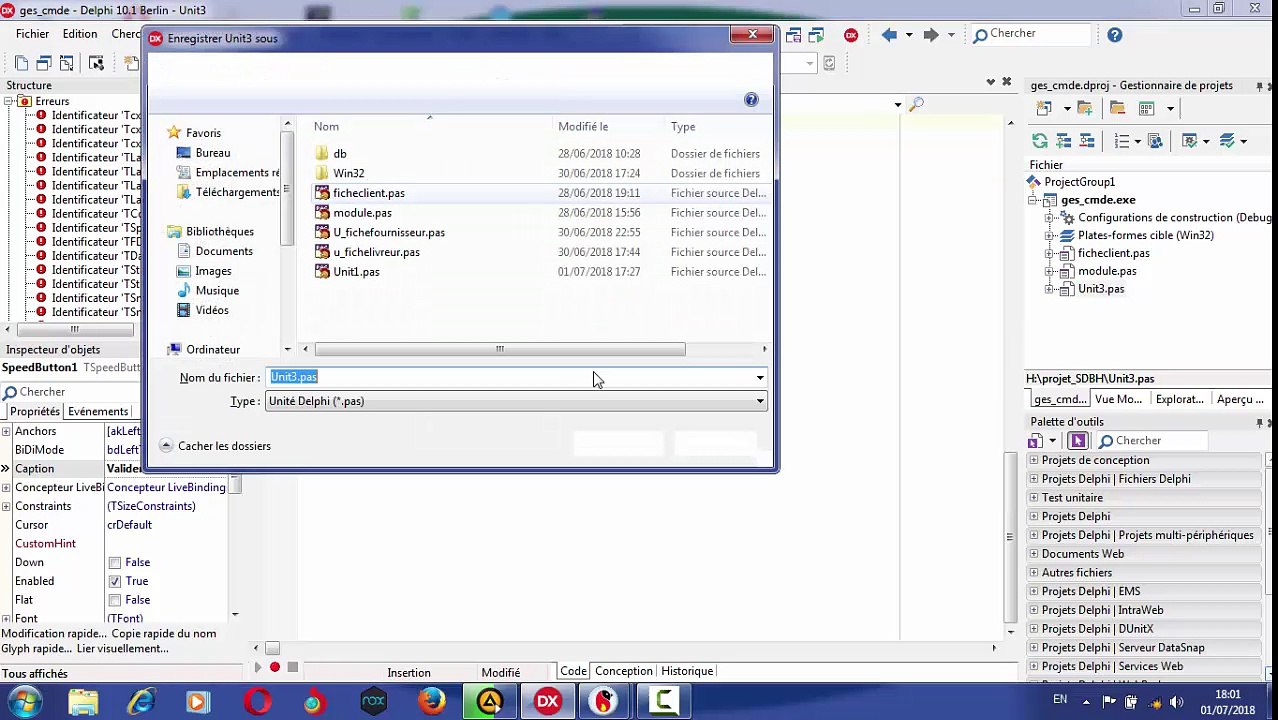
Task: Click the horizontal scrollbar in the file list
Action: pos(500,349)
